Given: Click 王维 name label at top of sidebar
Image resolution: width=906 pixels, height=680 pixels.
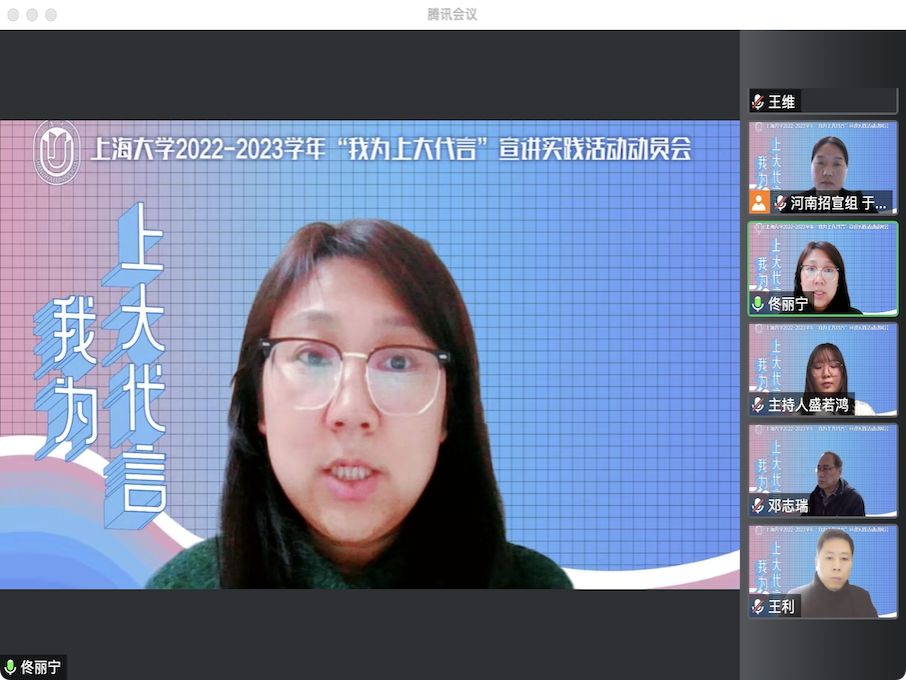Looking at the screenshot, I should point(781,102).
